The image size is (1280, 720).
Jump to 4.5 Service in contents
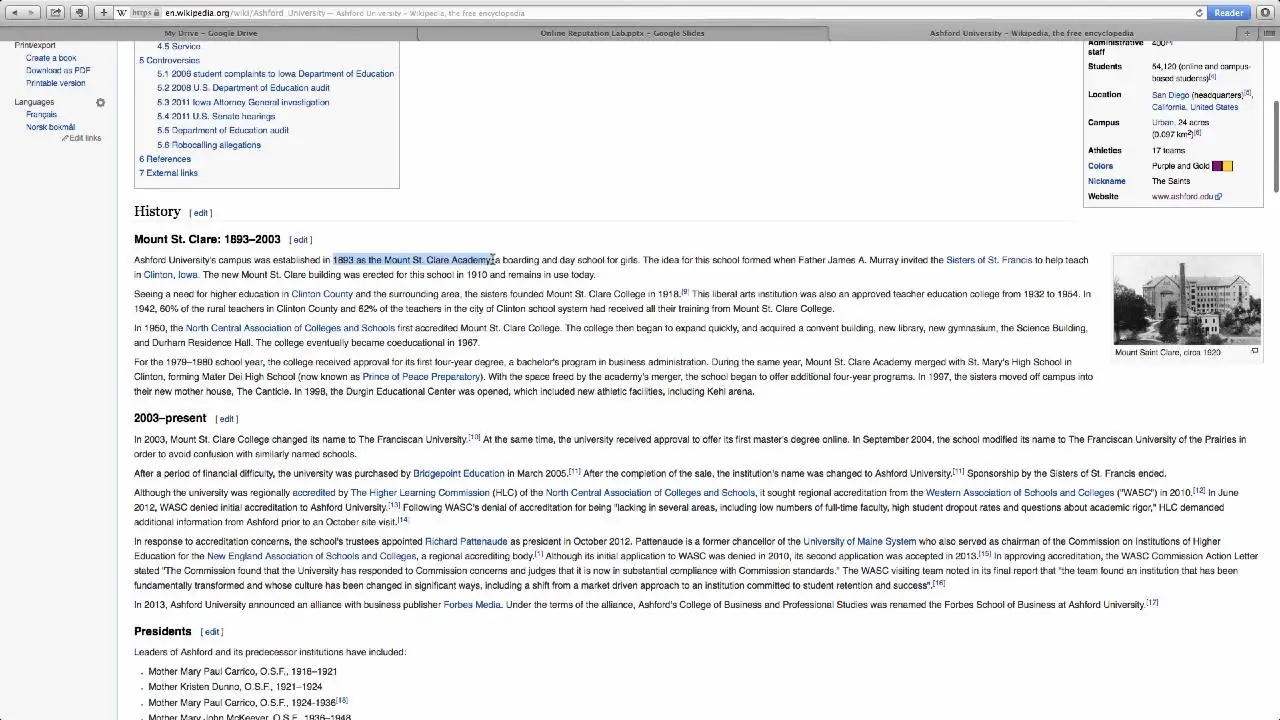[178, 46]
